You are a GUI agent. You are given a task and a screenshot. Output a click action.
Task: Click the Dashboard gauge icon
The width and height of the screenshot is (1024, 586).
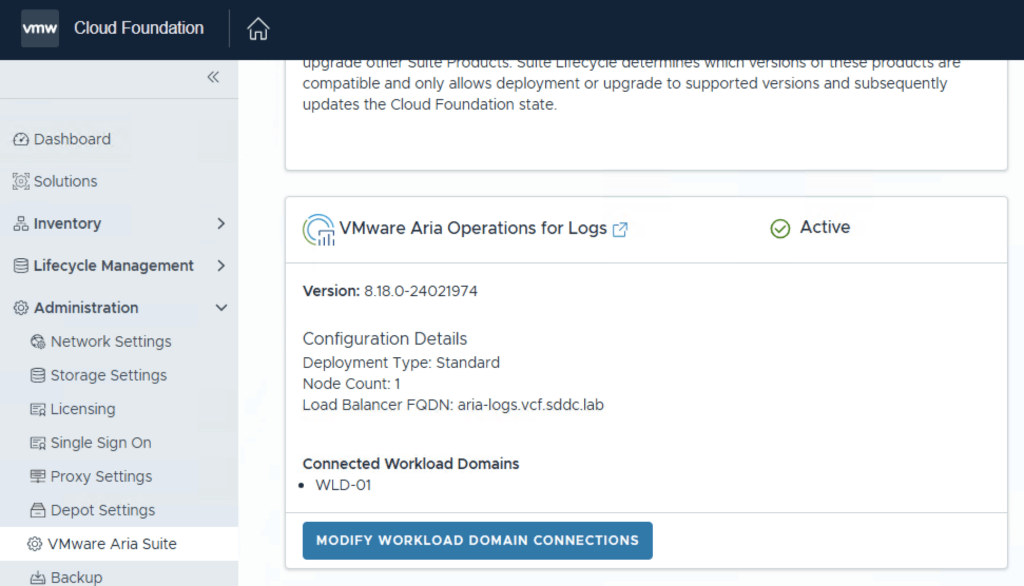coord(21,139)
